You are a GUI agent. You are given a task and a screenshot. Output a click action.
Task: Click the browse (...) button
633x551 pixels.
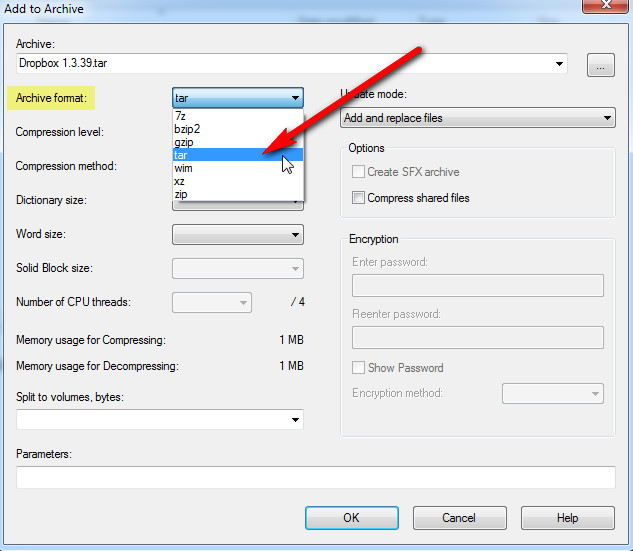[601, 65]
